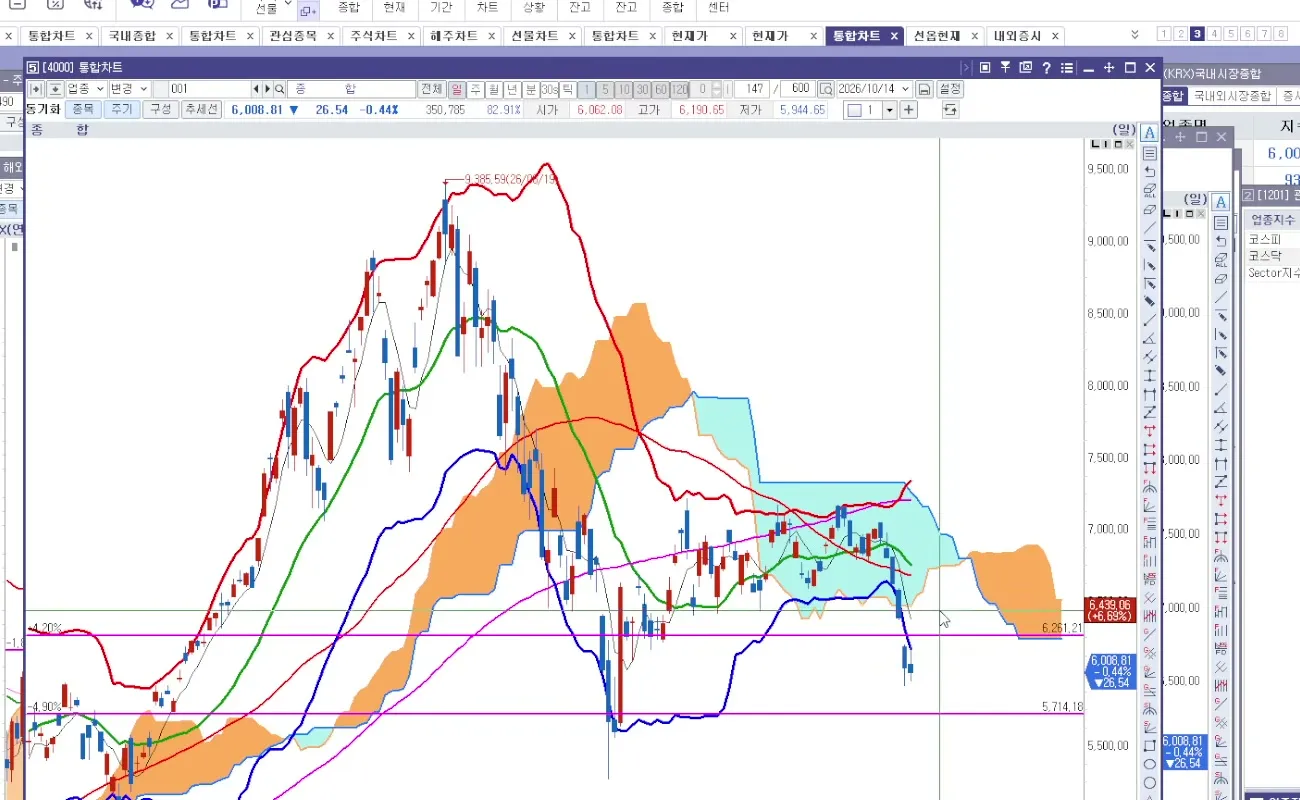This screenshot has width=1300, height=800.
Task: Toggle the 추세선 trendline button
Action: coord(201,109)
